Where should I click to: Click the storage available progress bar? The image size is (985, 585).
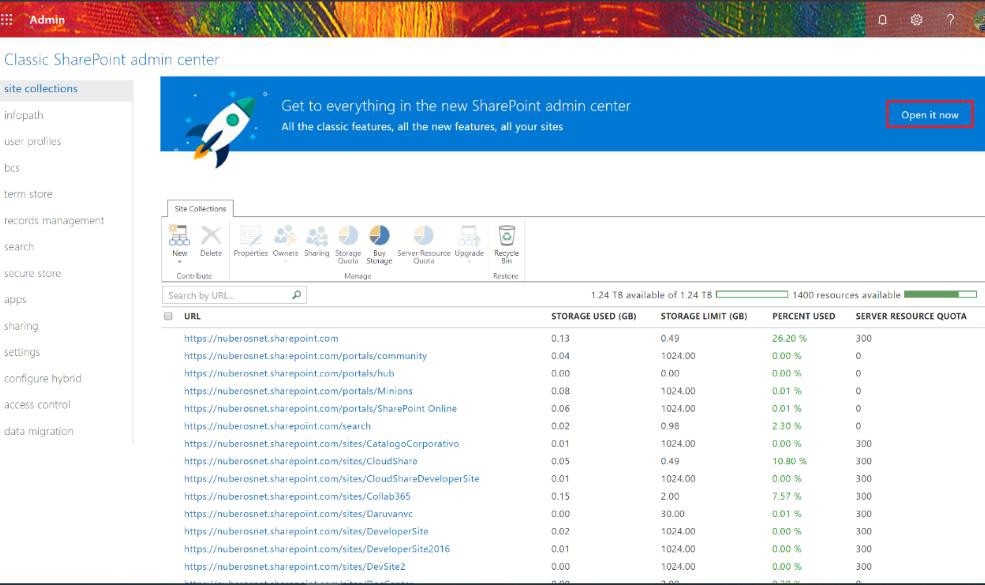click(x=751, y=294)
